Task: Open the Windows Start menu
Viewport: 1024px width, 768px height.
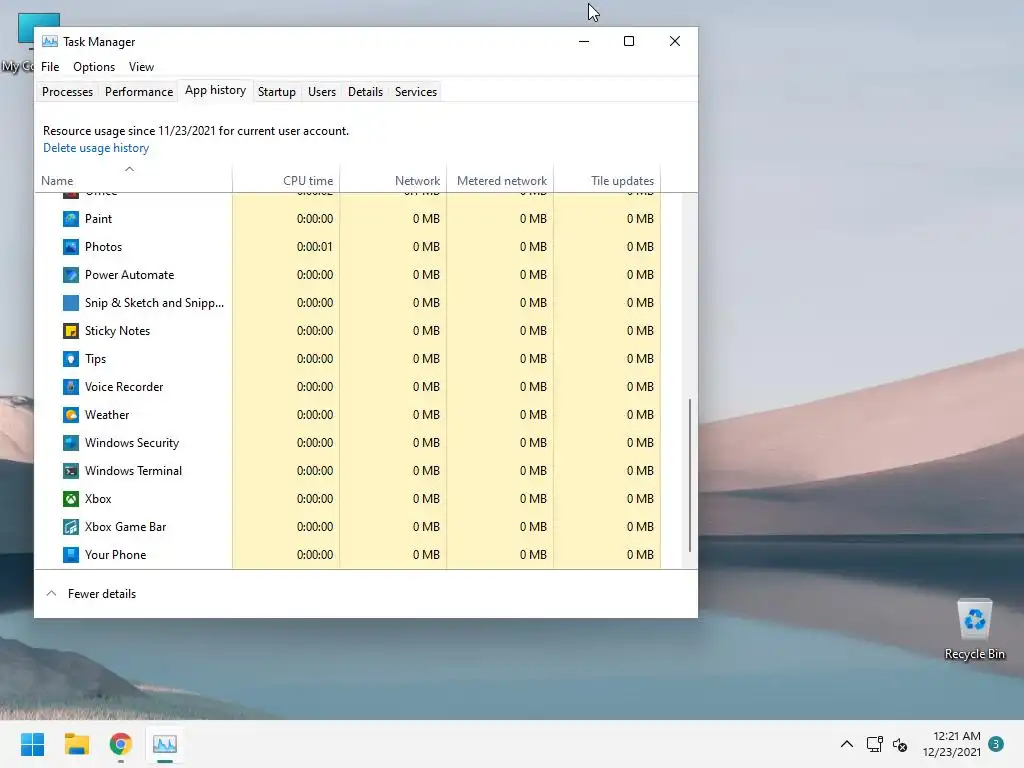Action: click(32, 744)
